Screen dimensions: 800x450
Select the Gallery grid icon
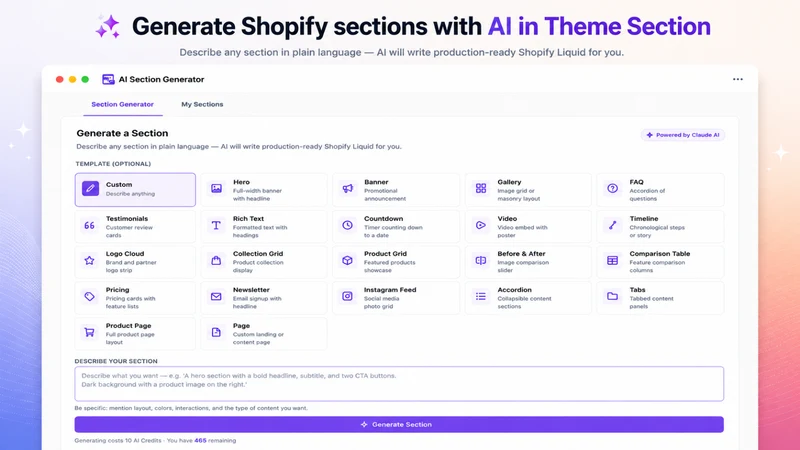(x=481, y=188)
